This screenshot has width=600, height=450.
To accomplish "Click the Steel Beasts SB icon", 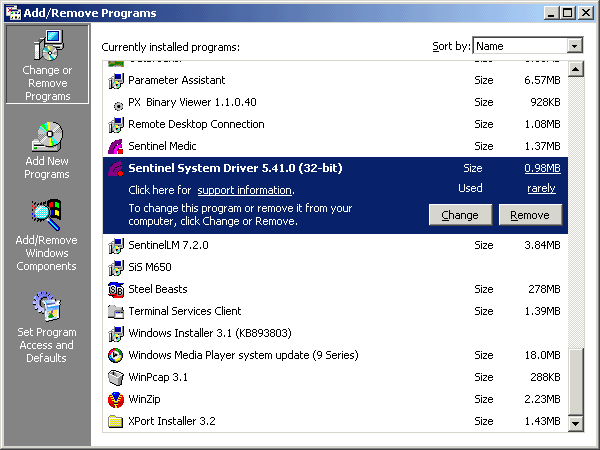I will (x=116, y=289).
